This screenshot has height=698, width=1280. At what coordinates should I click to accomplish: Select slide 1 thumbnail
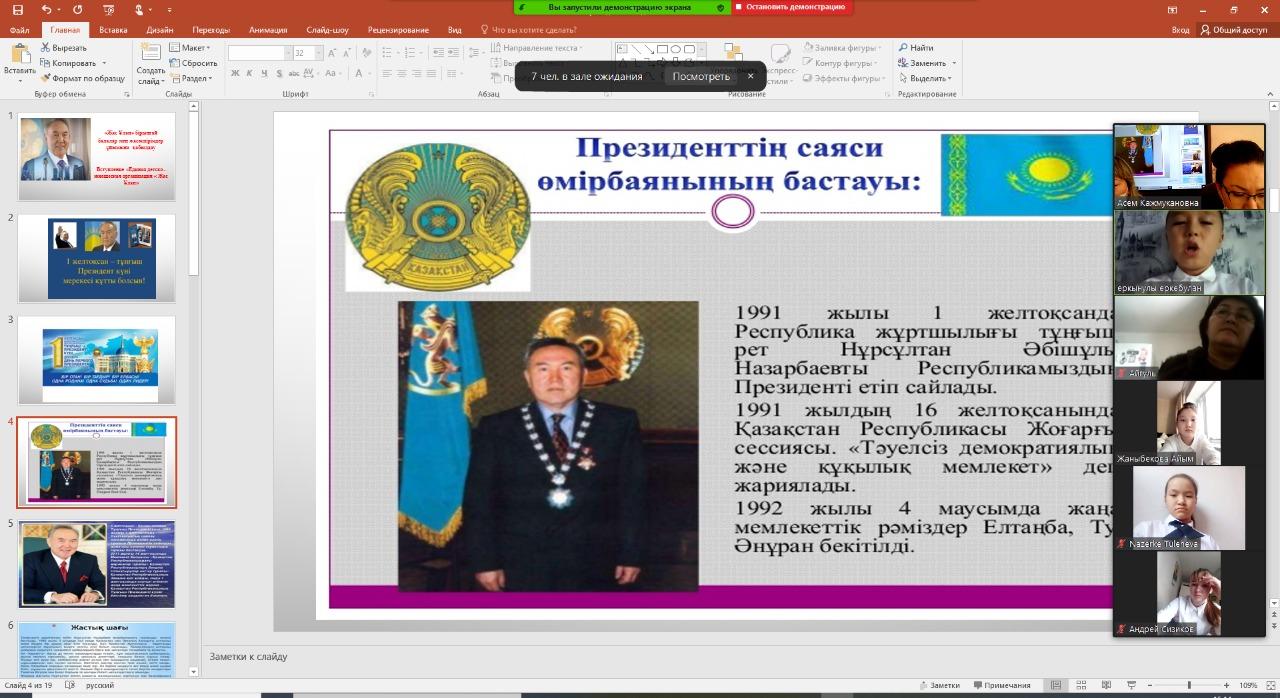pyautogui.click(x=97, y=156)
